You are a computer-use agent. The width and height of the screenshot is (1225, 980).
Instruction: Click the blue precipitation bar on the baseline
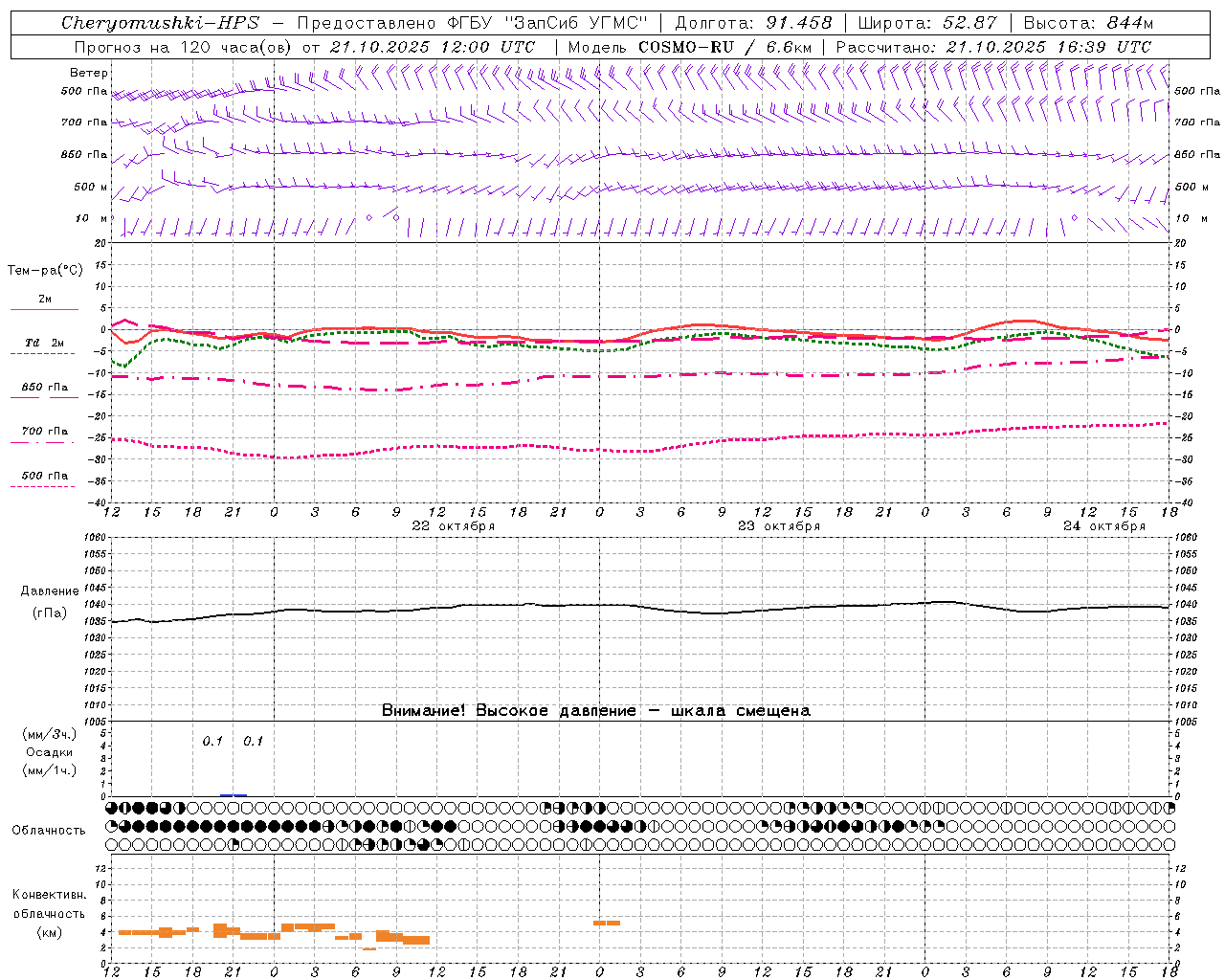[x=234, y=794]
